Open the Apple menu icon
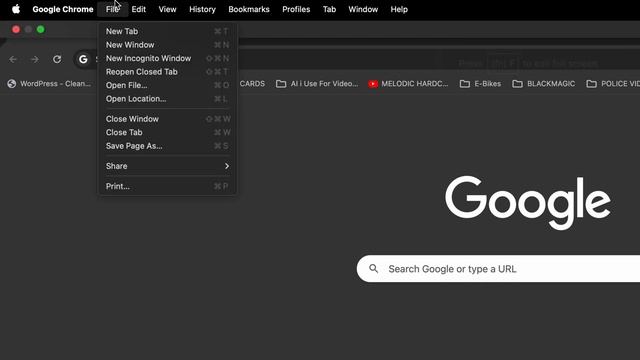This screenshot has height=360, width=640. click(16, 9)
